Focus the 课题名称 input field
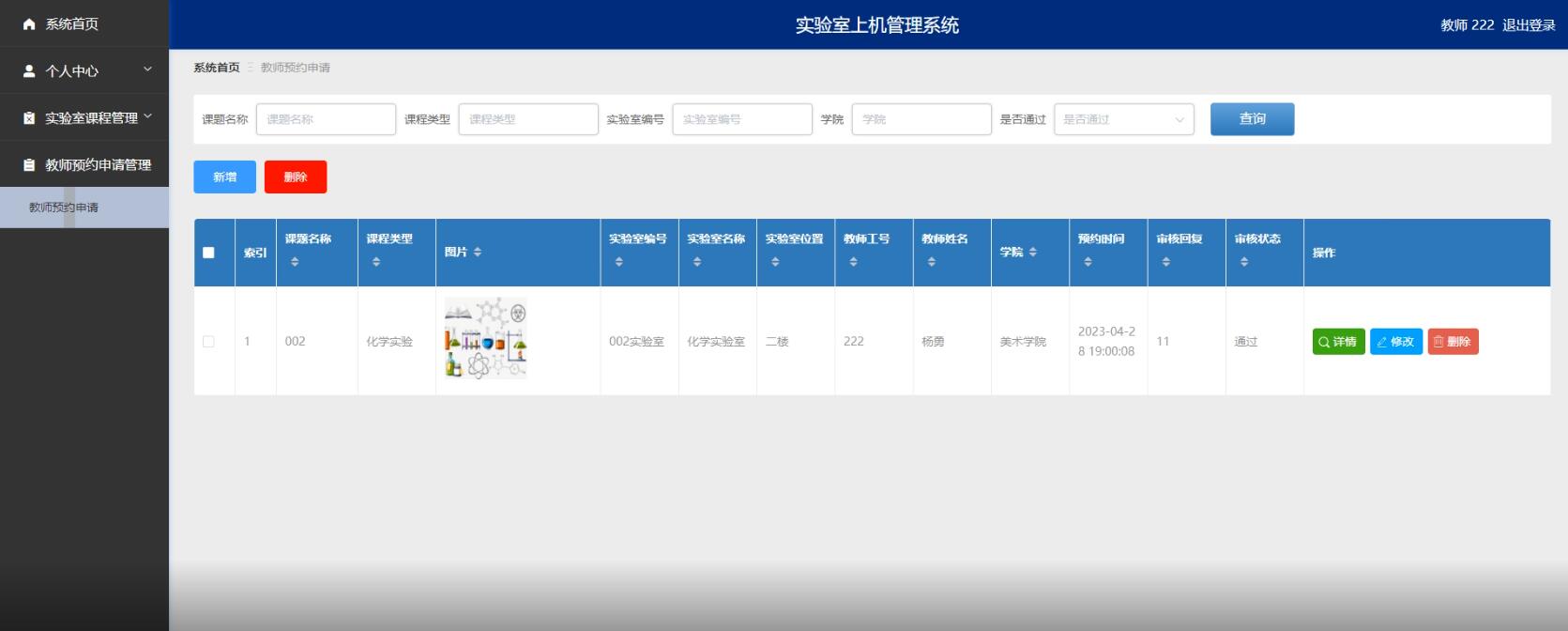Viewport: 1568px width, 631px height. coord(326,119)
